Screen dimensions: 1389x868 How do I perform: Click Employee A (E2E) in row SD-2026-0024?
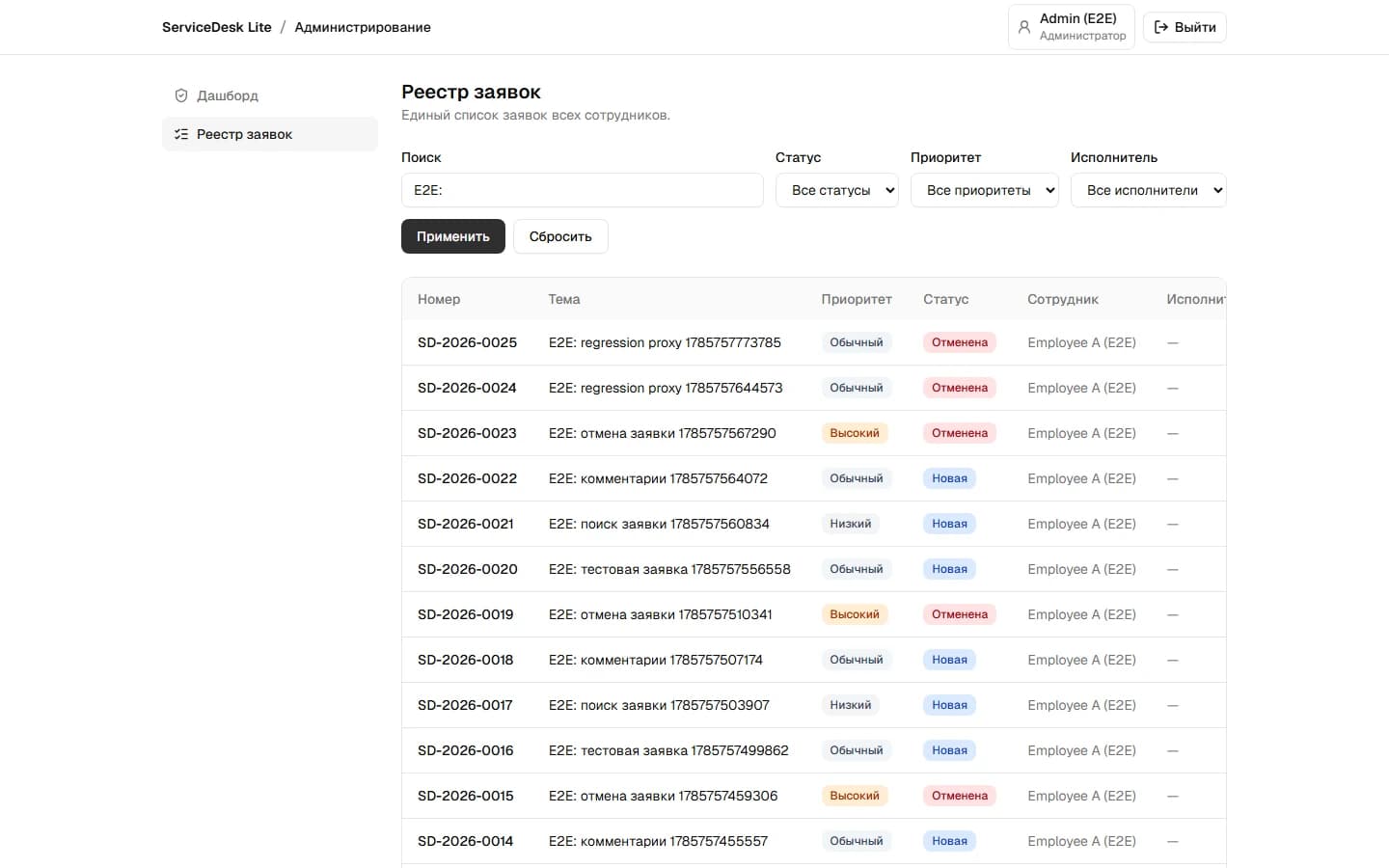1082,388
